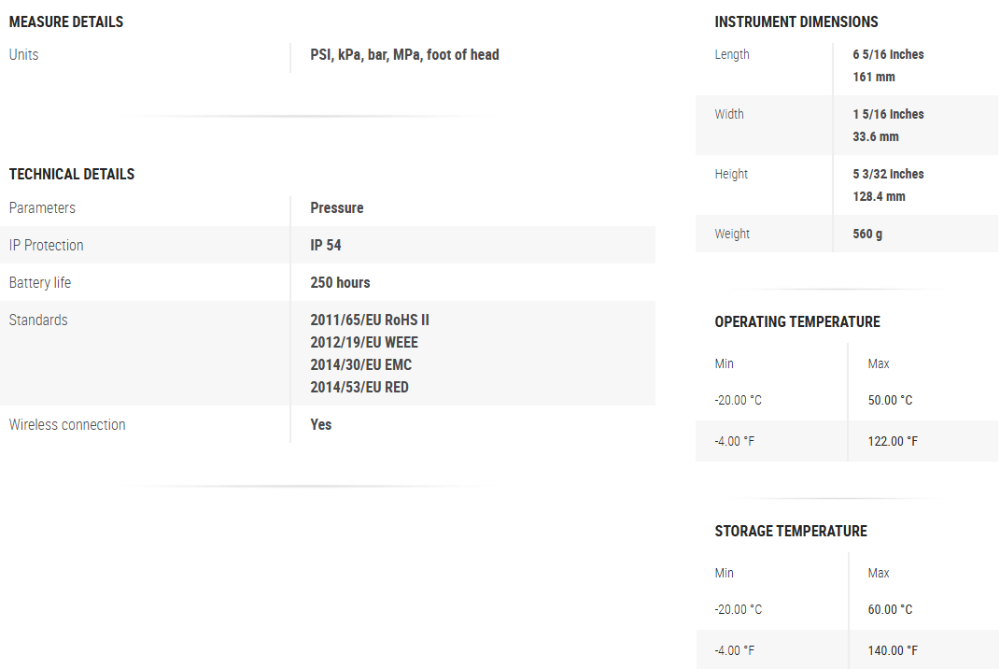The width and height of the screenshot is (1000, 669).
Task: Select the PSI, kPa, bar units text
Action: point(404,55)
